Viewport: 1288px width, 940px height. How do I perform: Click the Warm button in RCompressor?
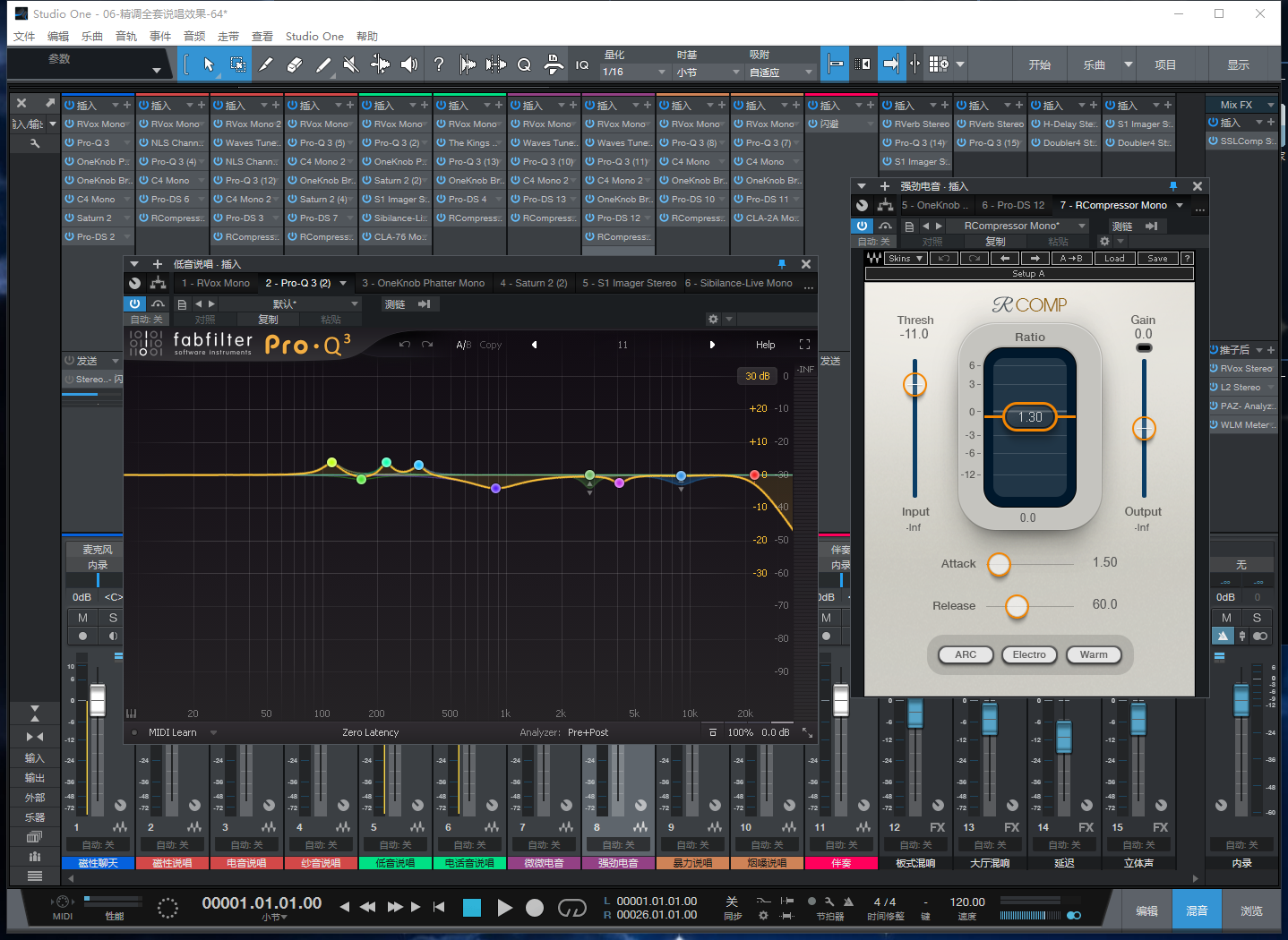point(1093,654)
